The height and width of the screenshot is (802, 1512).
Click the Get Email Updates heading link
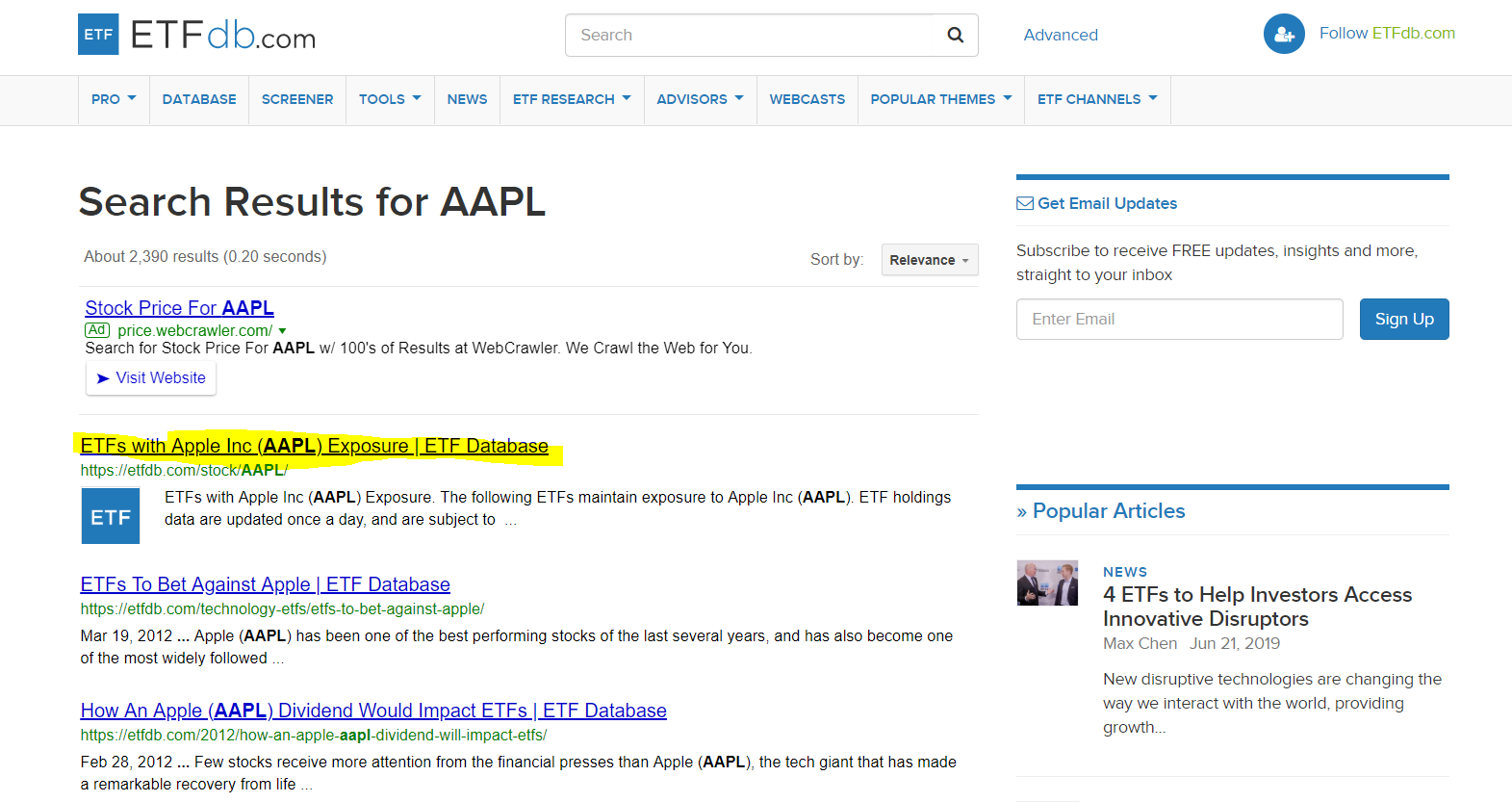click(1107, 203)
